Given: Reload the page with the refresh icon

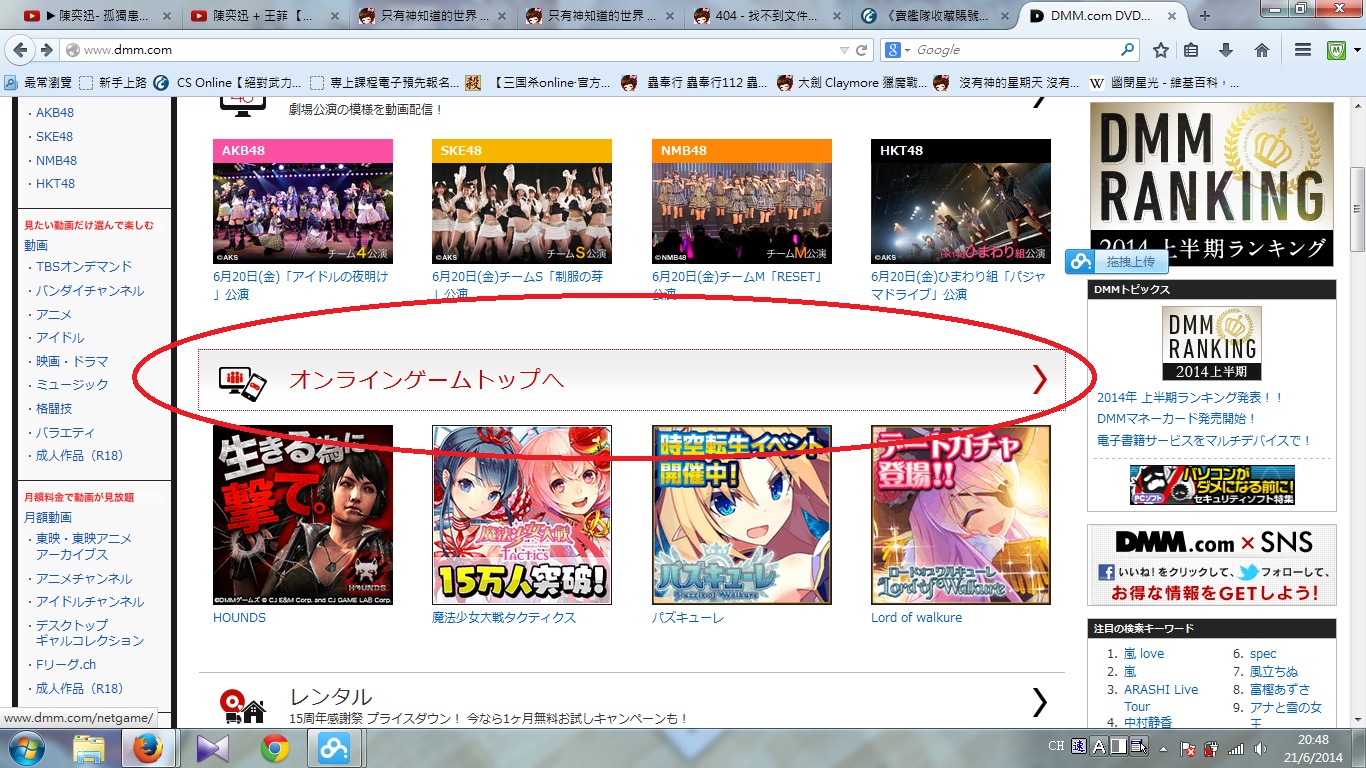Looking at the screenshot, I should pyautogui.click(x=862, y=50).
